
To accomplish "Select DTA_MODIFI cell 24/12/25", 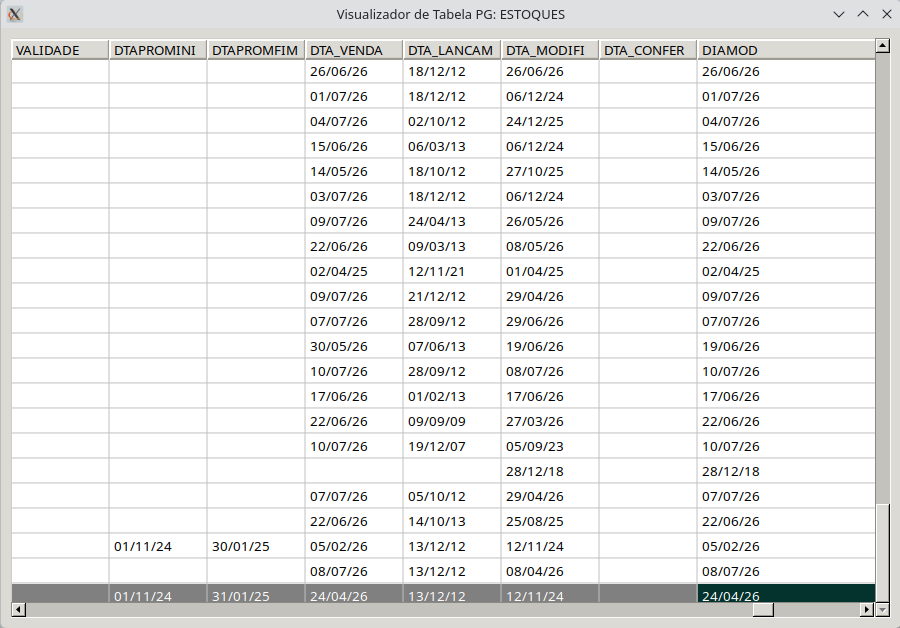I will (550, 122).
